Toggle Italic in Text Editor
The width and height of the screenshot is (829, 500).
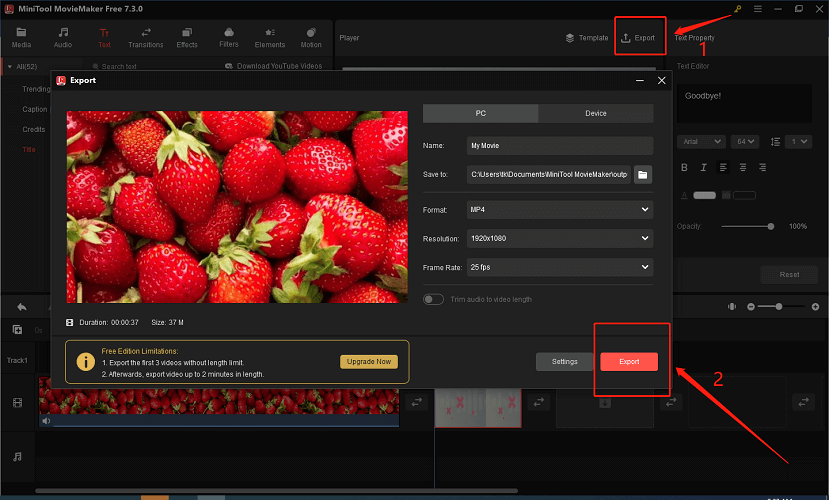tap(703, 168)
